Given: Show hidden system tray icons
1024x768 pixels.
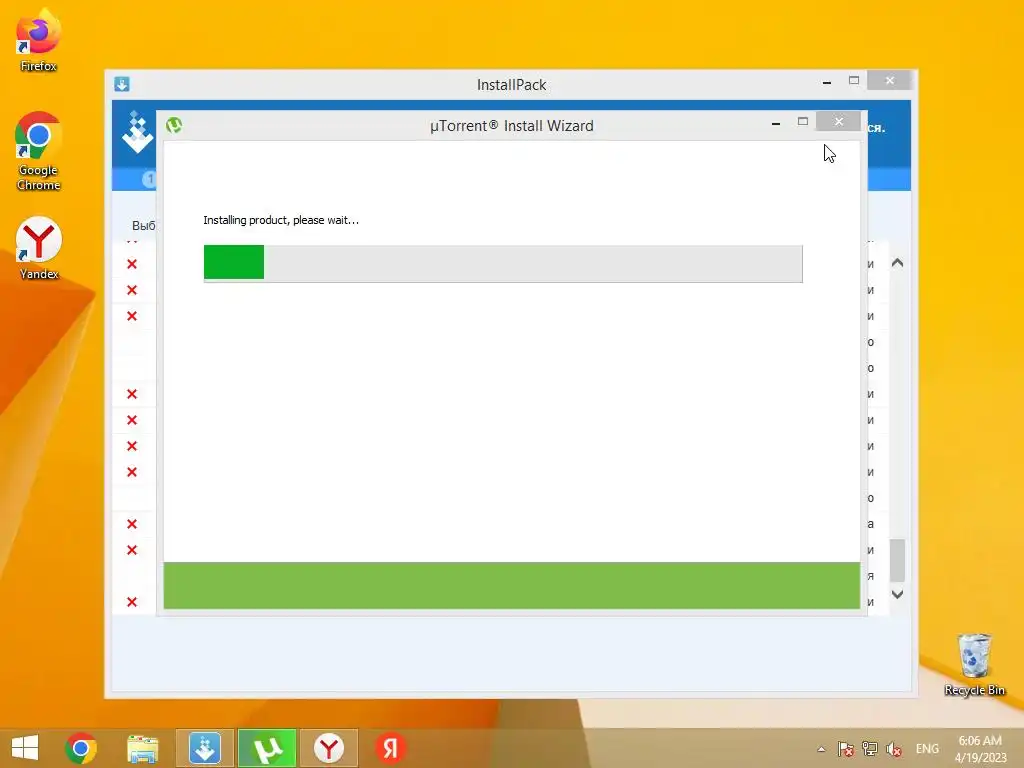Looking at the screenshot, I should point(821,749).
